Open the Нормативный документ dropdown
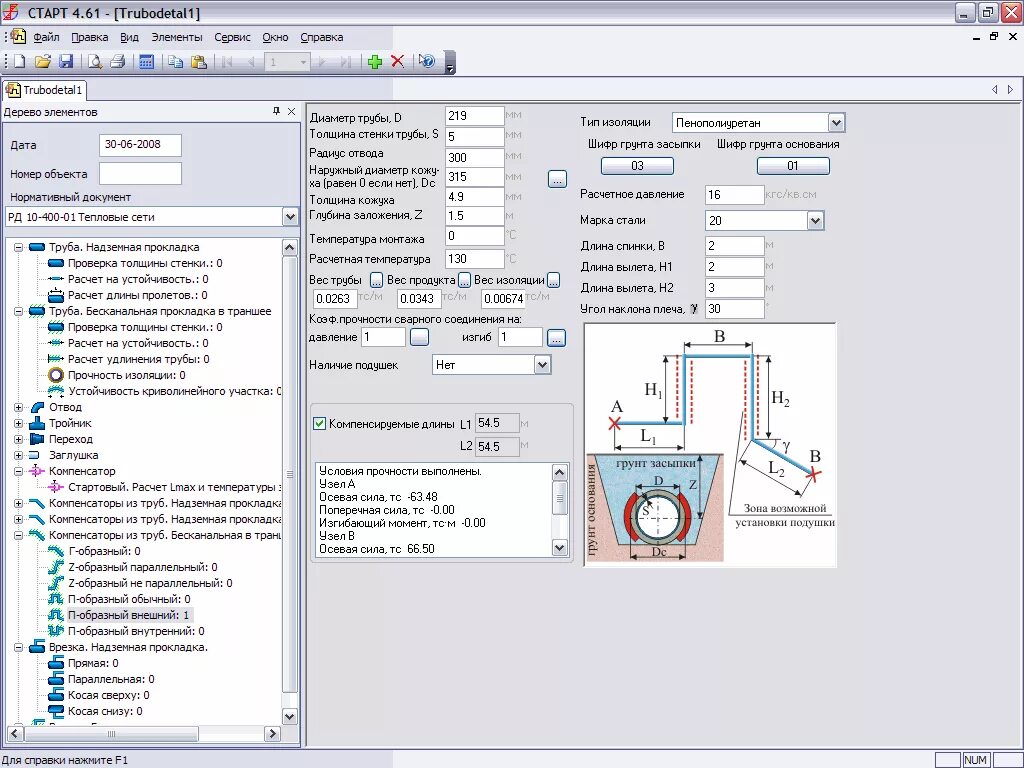Viewport: 1024px width, 768px height. [x=291, y=217]
